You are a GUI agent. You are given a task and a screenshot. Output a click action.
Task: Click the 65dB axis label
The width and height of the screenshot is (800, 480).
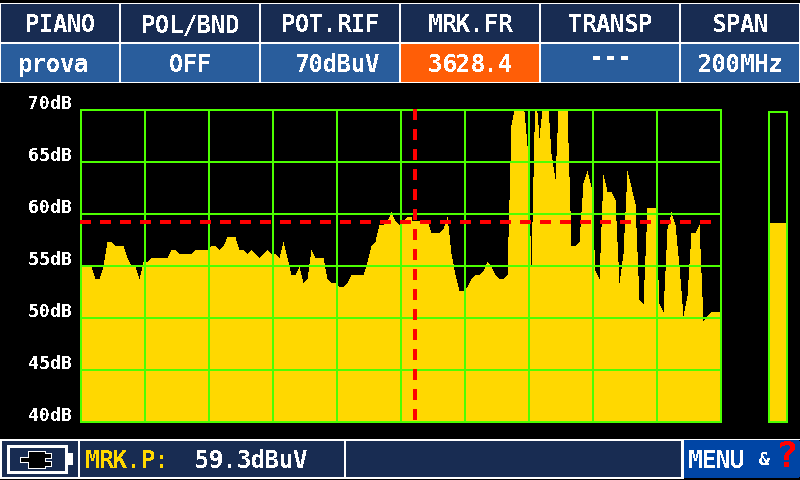point(49,155)
